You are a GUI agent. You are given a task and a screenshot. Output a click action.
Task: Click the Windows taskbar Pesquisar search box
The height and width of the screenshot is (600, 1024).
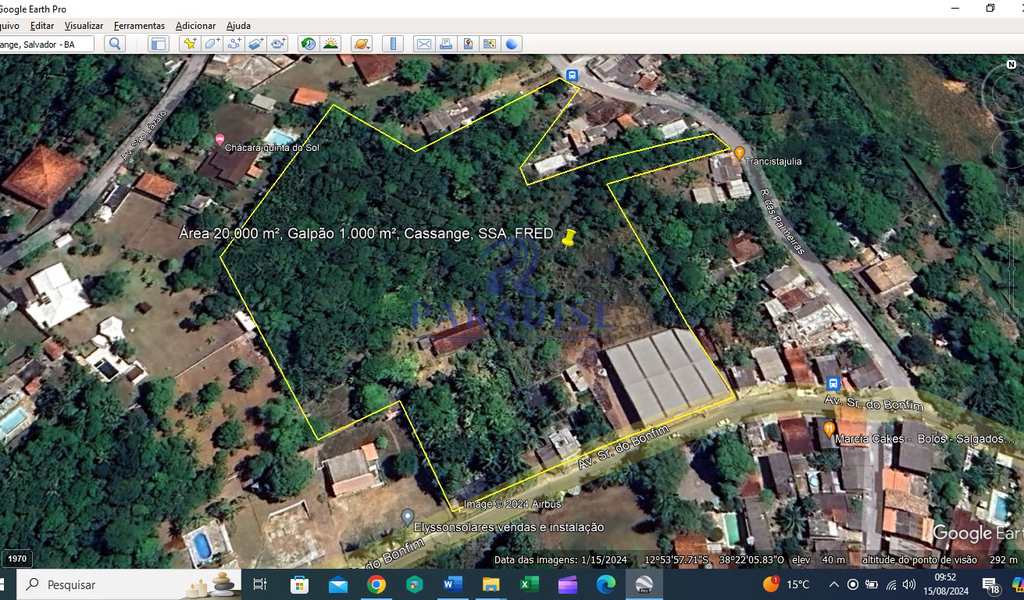pyautogui.click(x=128, y=584)
